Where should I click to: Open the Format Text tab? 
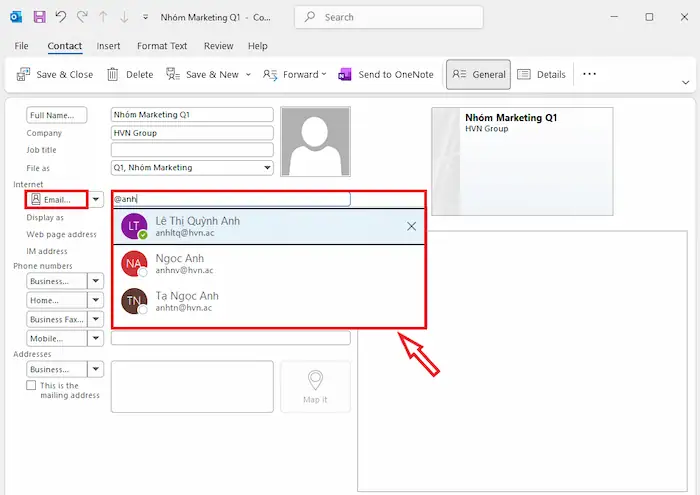pyautogui.click(x=162, y=46)
